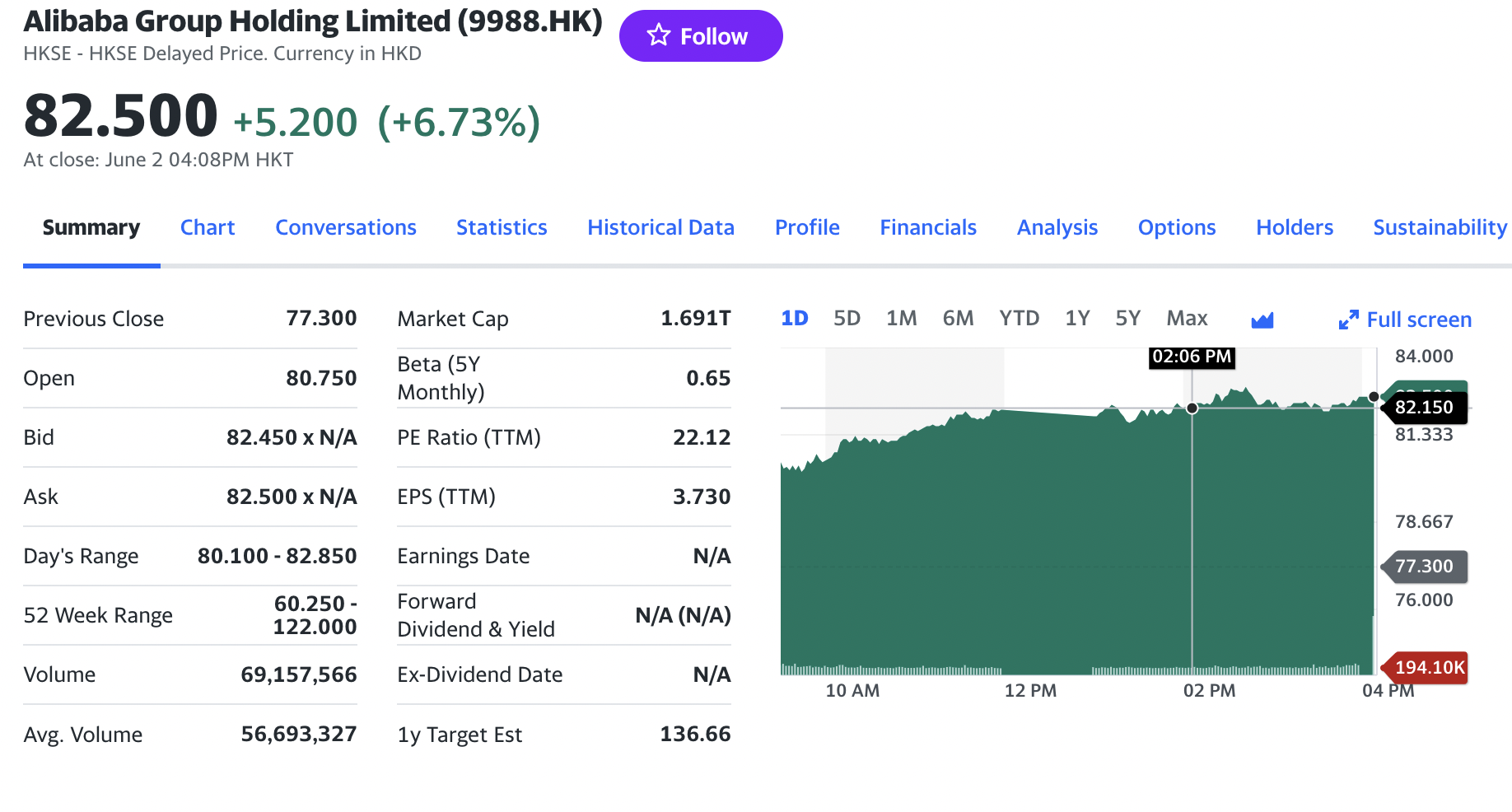
Task: Click the 84.000 price axis label
Action: 1424,356
